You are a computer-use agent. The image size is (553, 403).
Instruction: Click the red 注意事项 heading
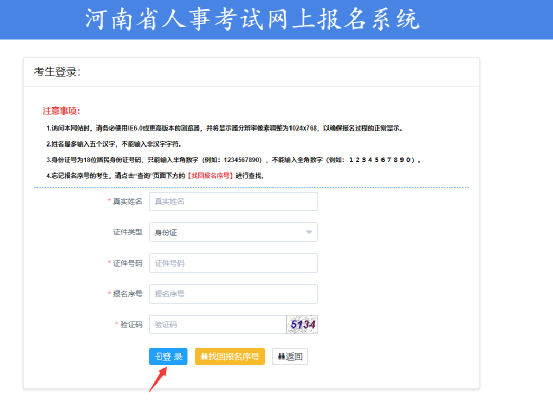pyautogui.click(x=61, y=111)
